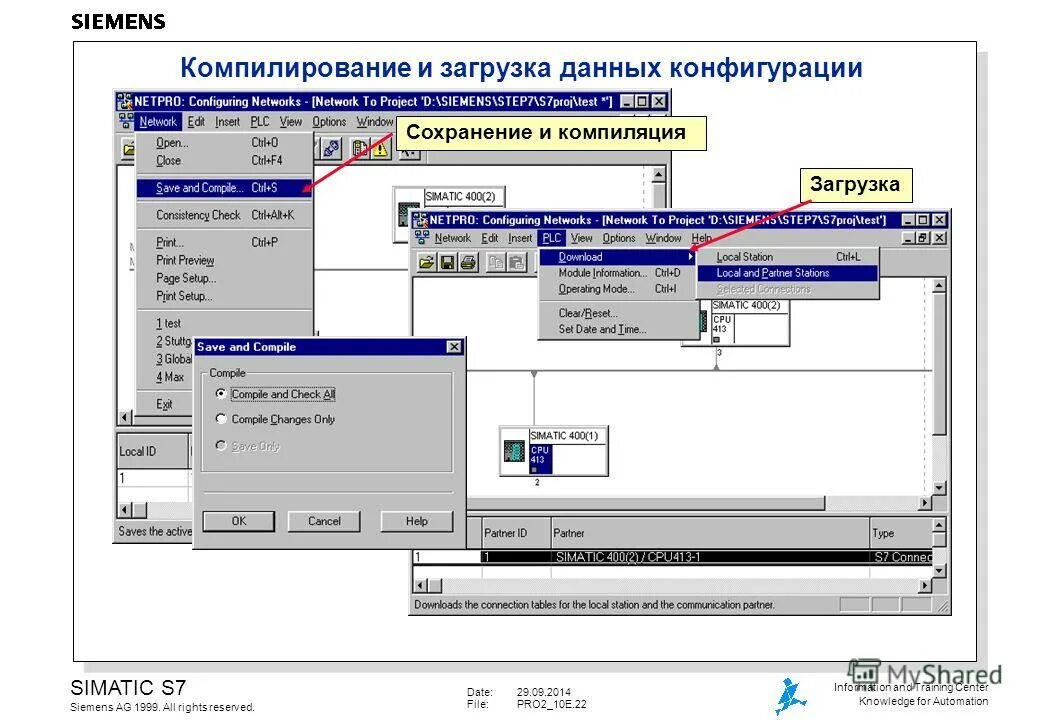Click the Copy icon in front window toolbar

coord(495,263)
